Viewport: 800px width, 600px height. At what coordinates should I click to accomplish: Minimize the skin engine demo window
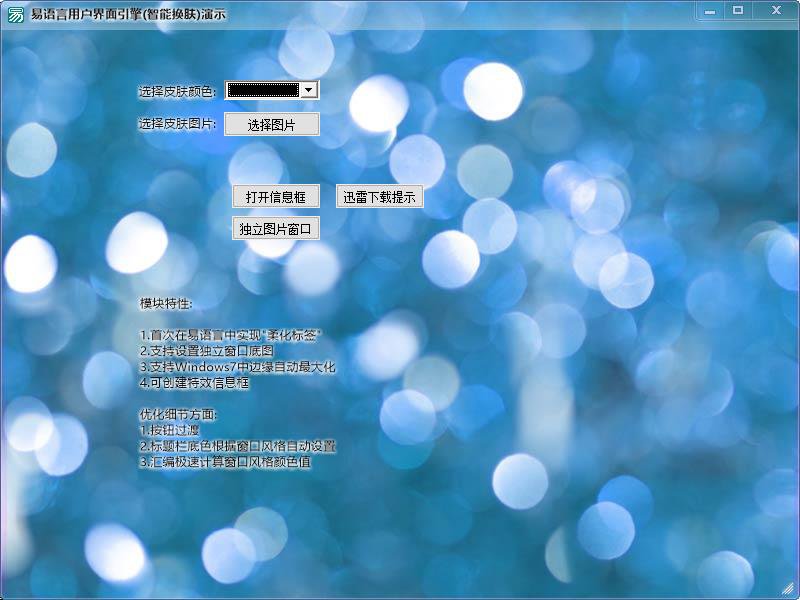[709, 10]
